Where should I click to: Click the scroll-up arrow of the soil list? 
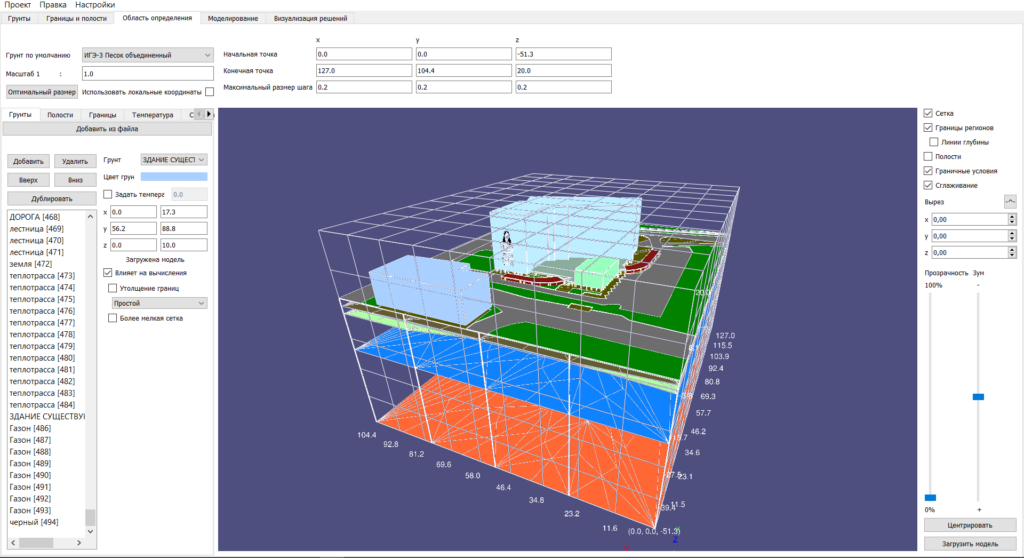(91, 215)
